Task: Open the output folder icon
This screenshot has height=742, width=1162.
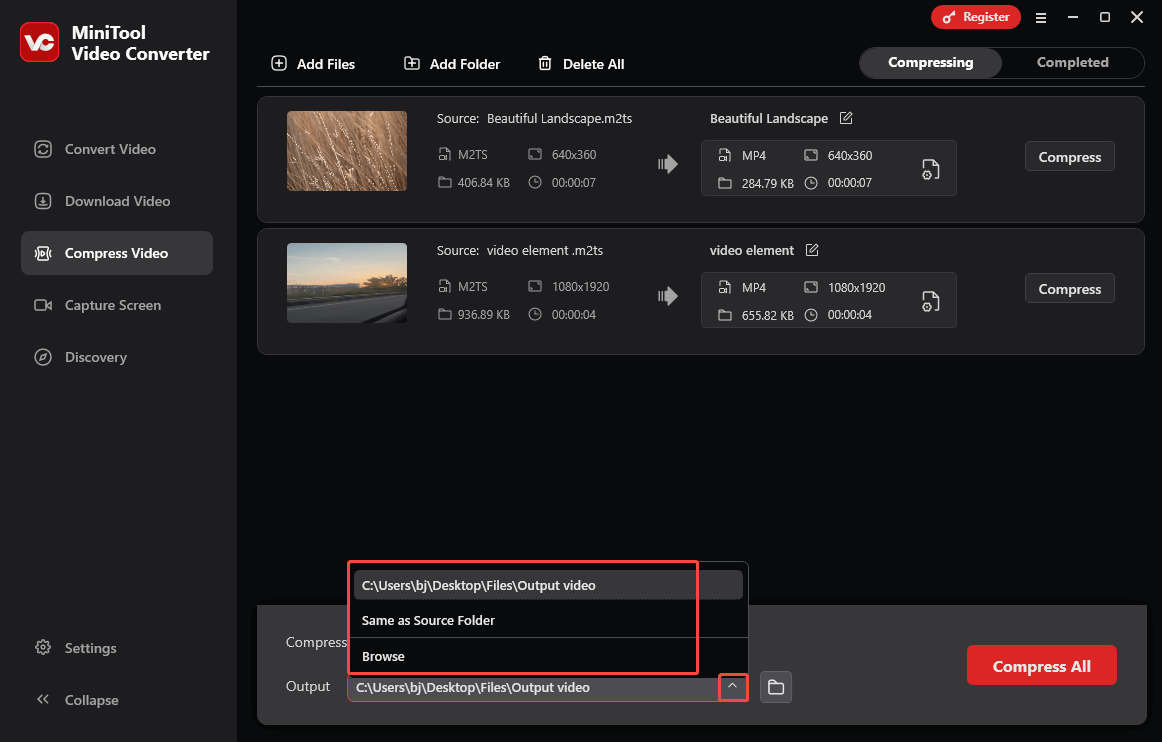Action: pos(776,687)
